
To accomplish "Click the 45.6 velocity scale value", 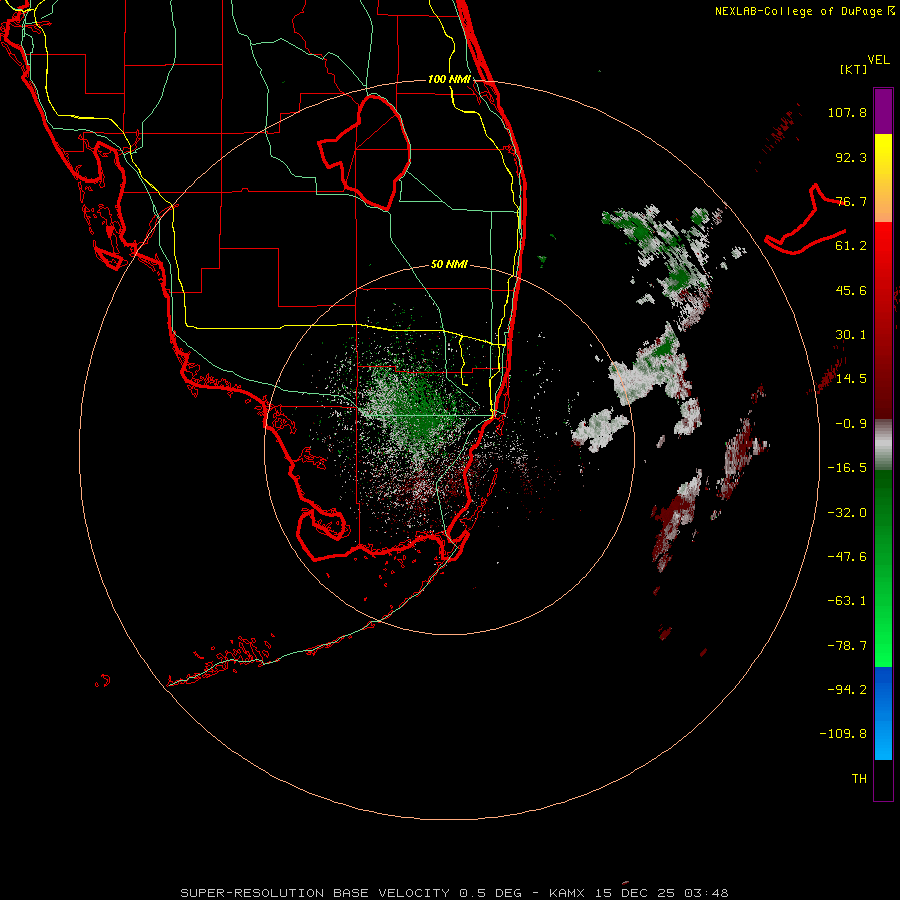I will [851, 290].
